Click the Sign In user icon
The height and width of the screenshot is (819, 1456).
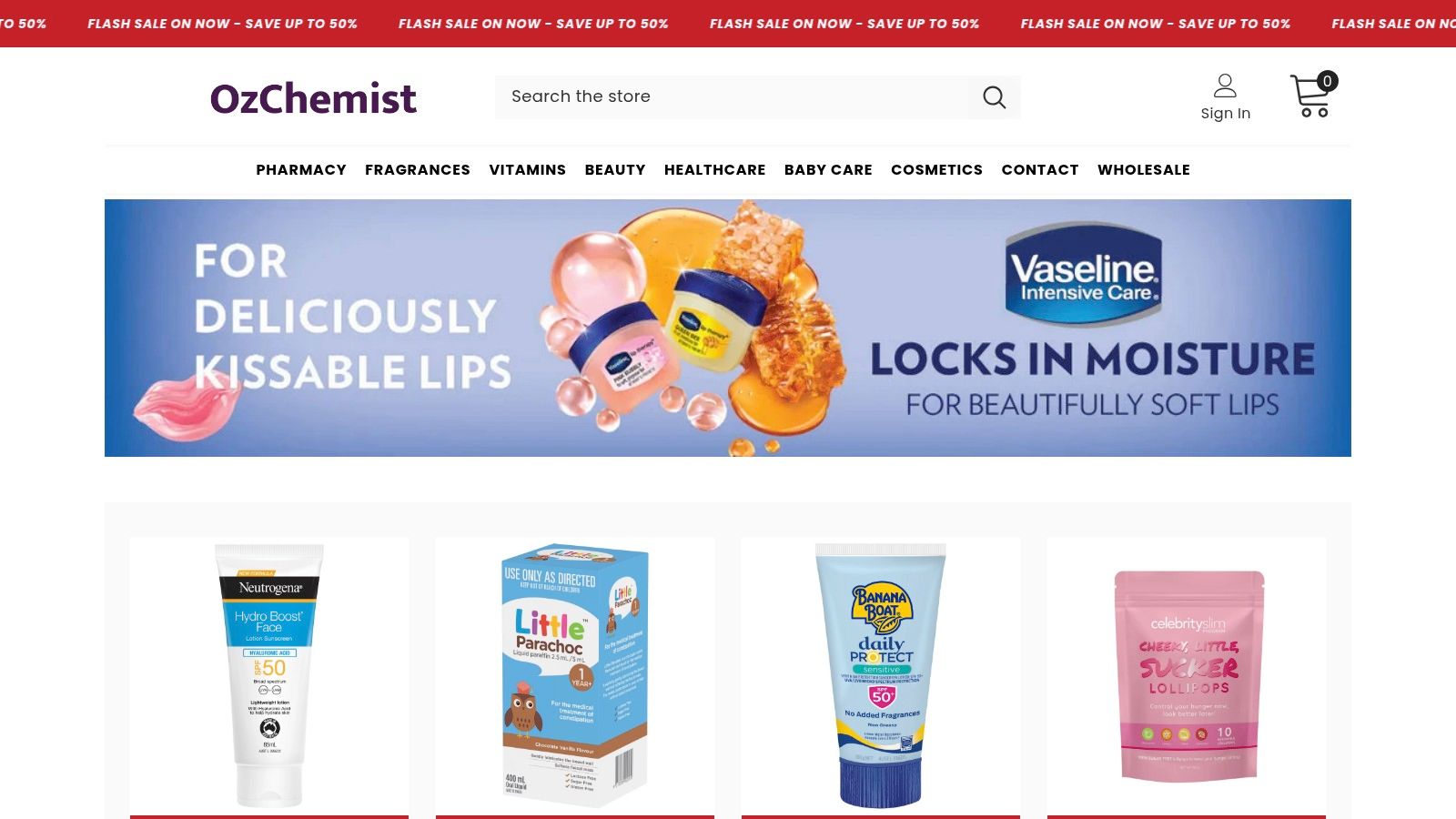pyautogui.click(x=1225, y=86)
